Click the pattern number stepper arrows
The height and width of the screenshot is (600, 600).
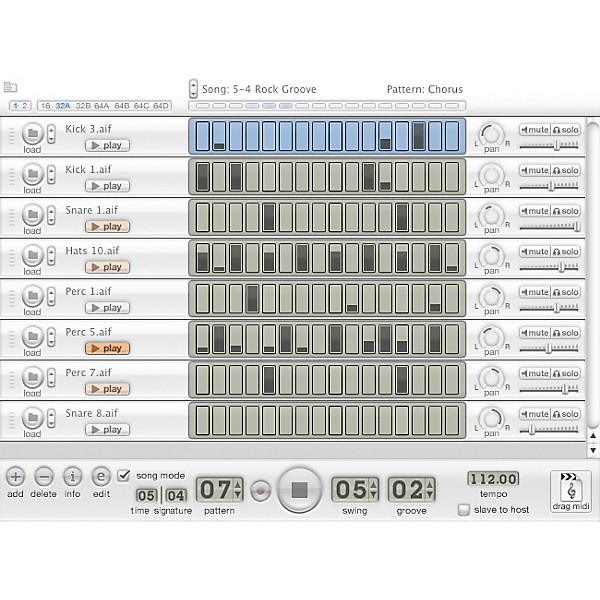coord(238,490)
